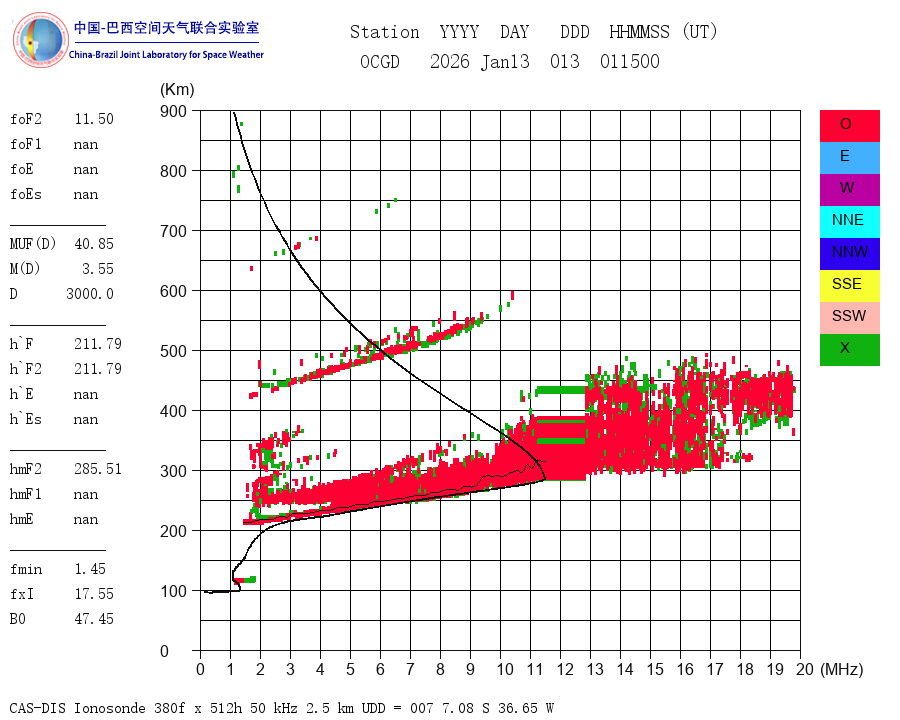Click the foE parameter label

(22, 169)
